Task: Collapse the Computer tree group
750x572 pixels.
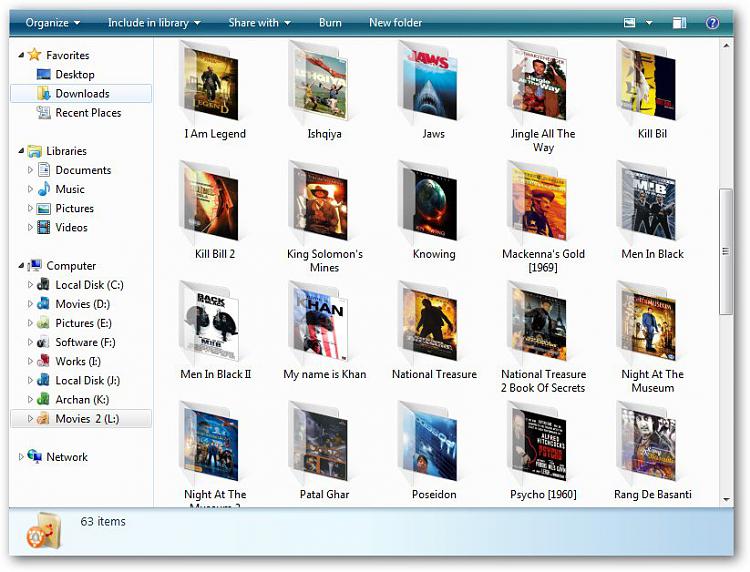Action: coord(21,266)
